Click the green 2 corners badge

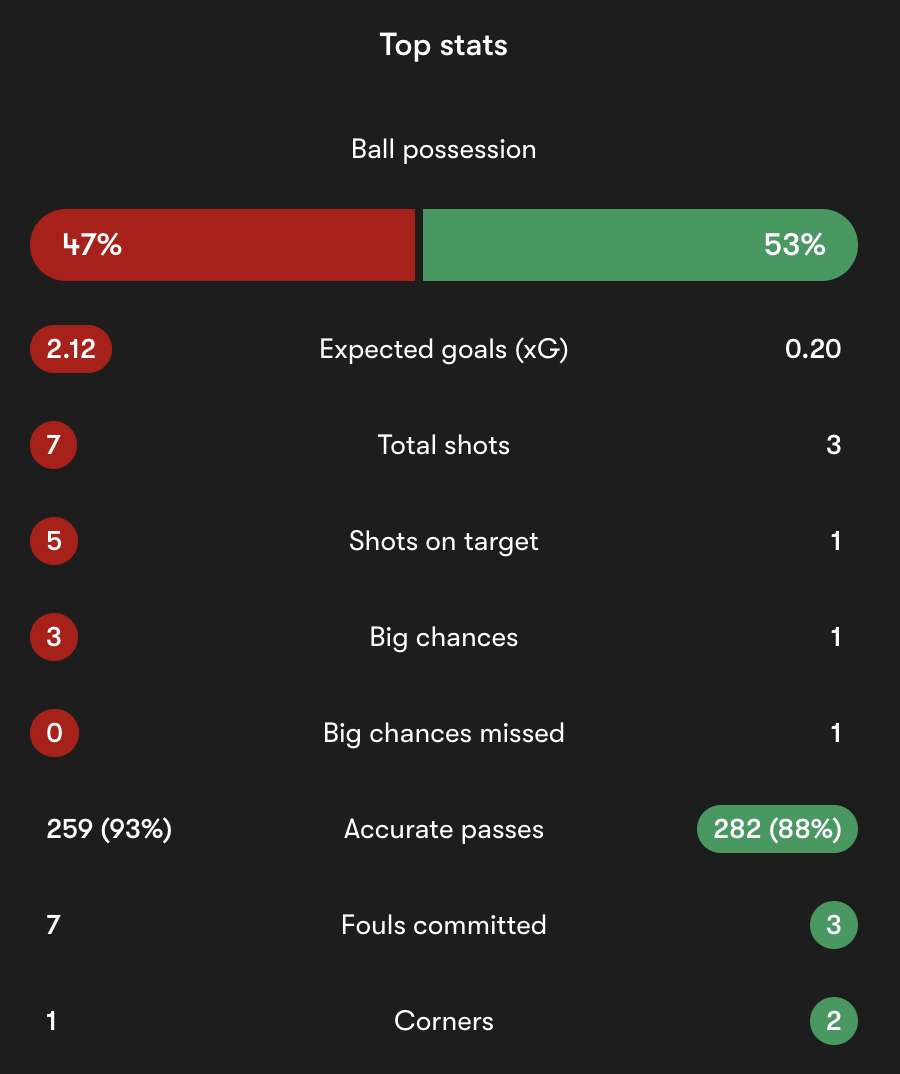[x=834, y=1021]
